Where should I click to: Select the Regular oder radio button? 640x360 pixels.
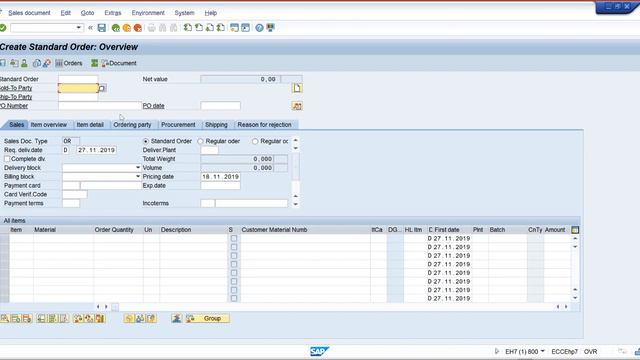click(200, 141)
